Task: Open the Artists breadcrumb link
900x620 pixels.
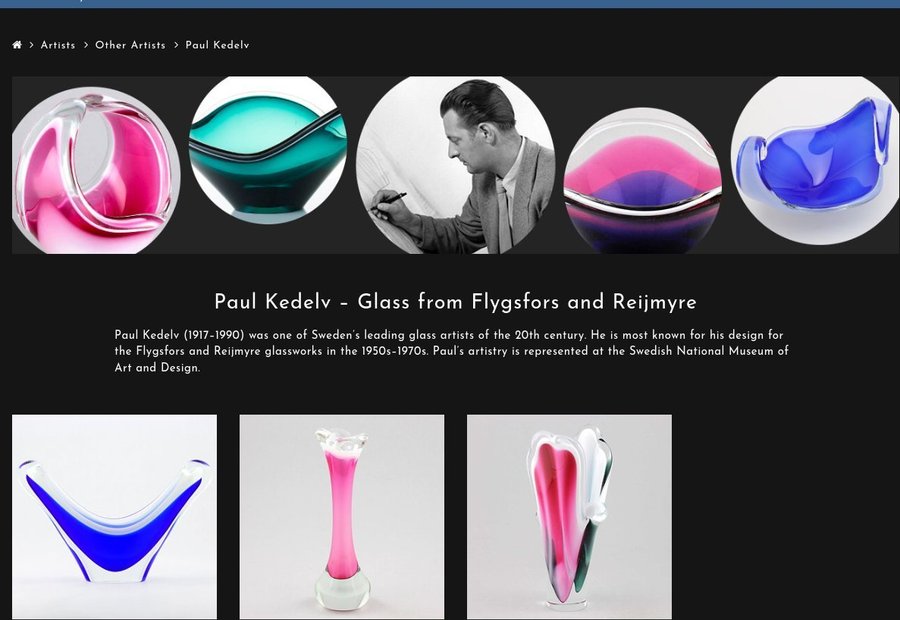Action: click(x=58, y=45)
